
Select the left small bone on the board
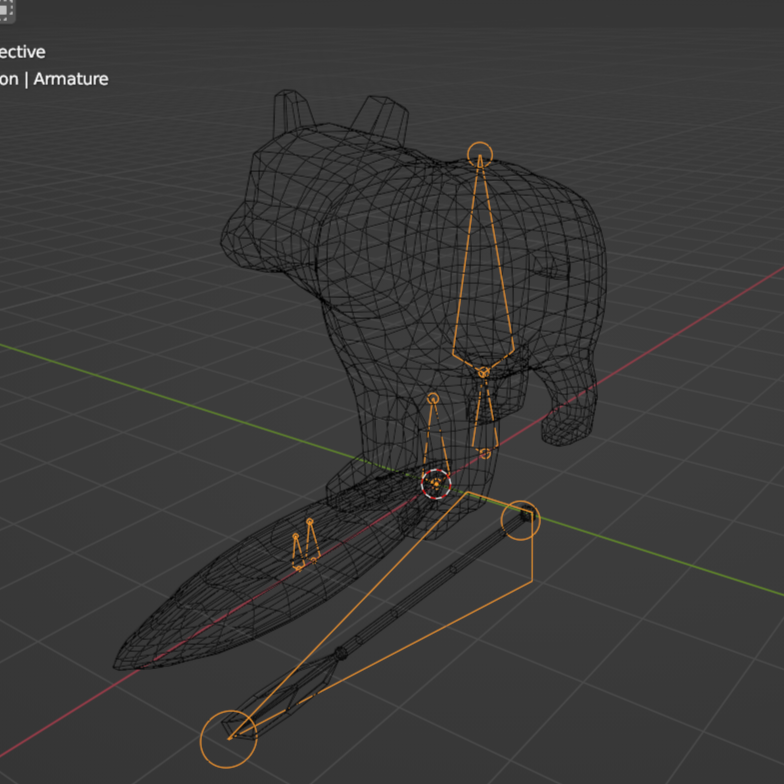[x=298, y=552]
